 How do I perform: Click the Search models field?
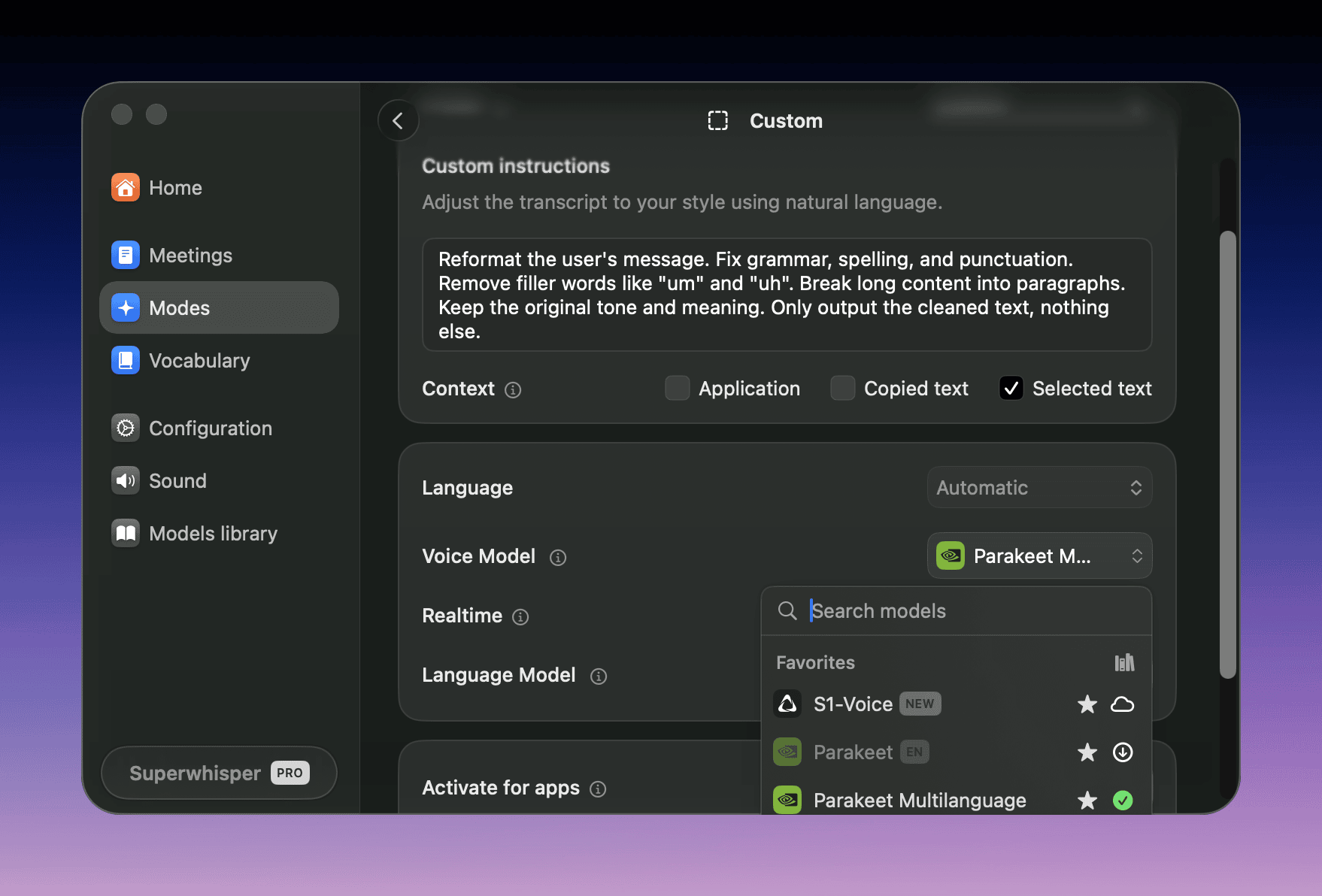click(957, 610)
